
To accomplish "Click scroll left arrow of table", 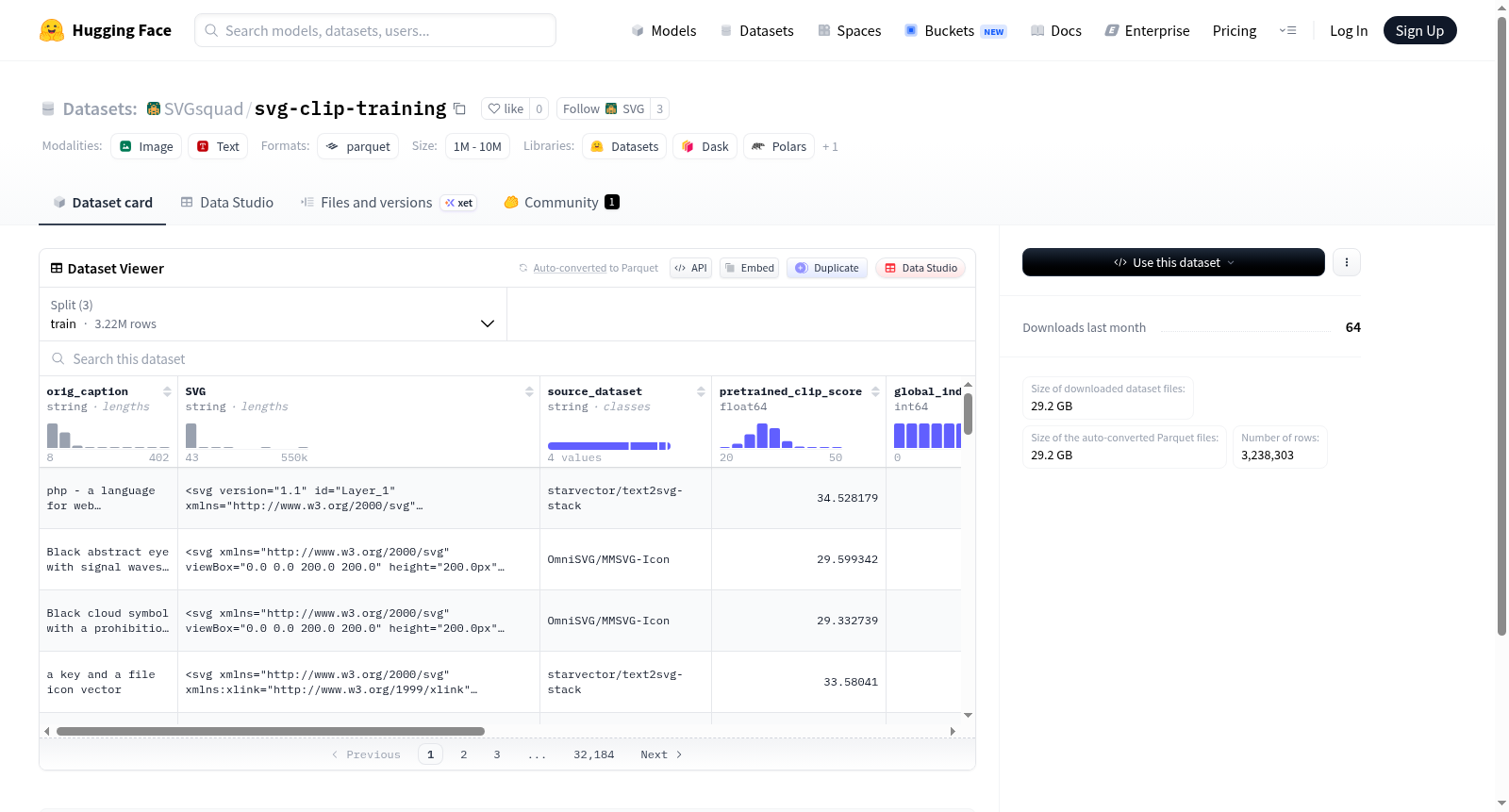I will click(47, 731).
